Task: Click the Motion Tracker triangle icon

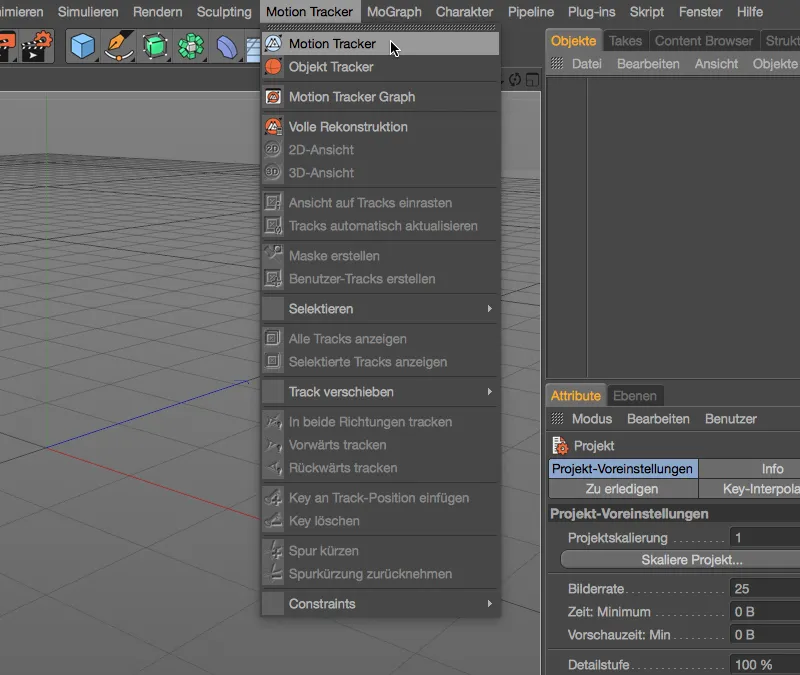Action: coord(273,43)
